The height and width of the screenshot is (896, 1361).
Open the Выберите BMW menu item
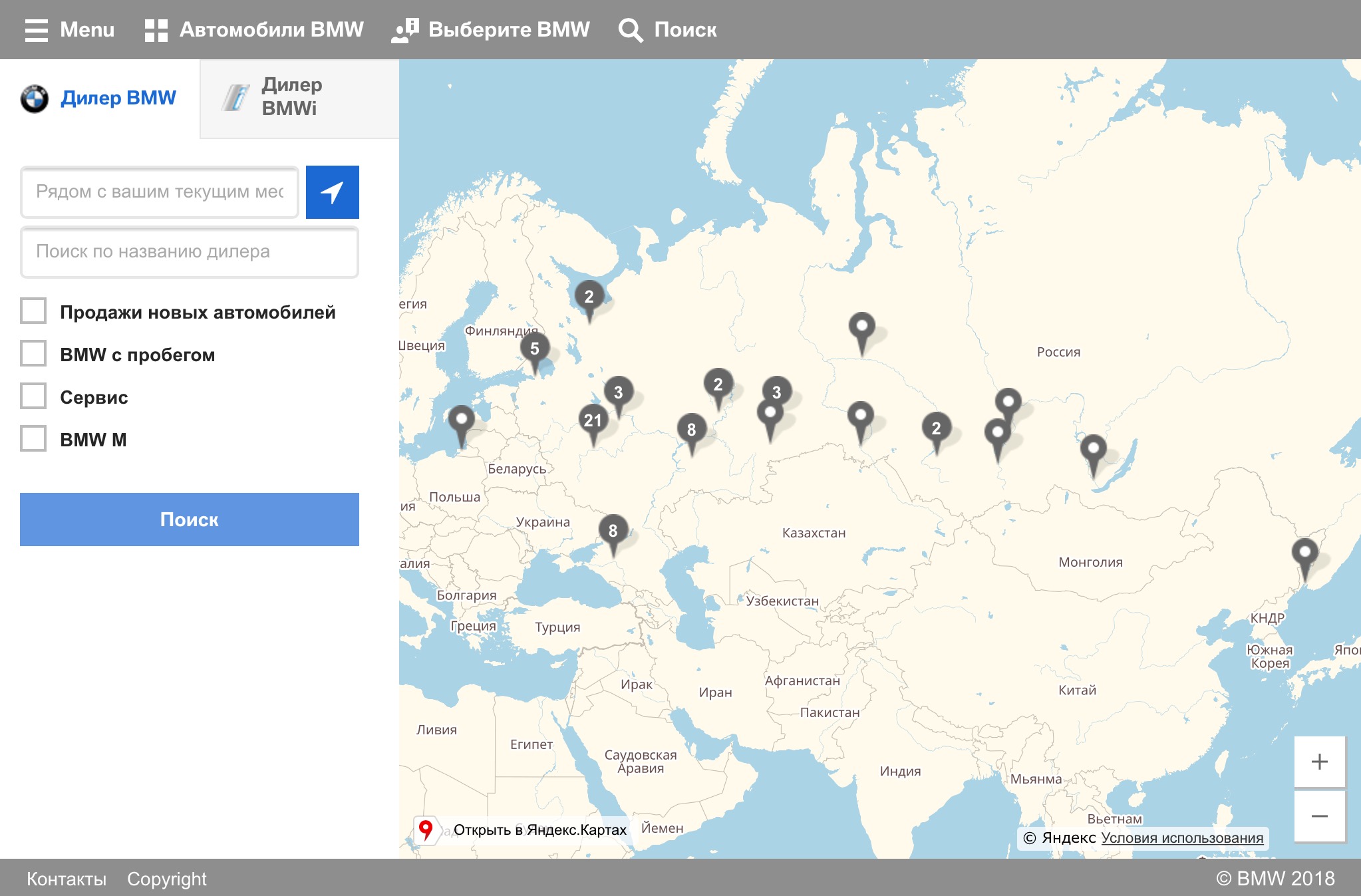(x=490, y=30)
